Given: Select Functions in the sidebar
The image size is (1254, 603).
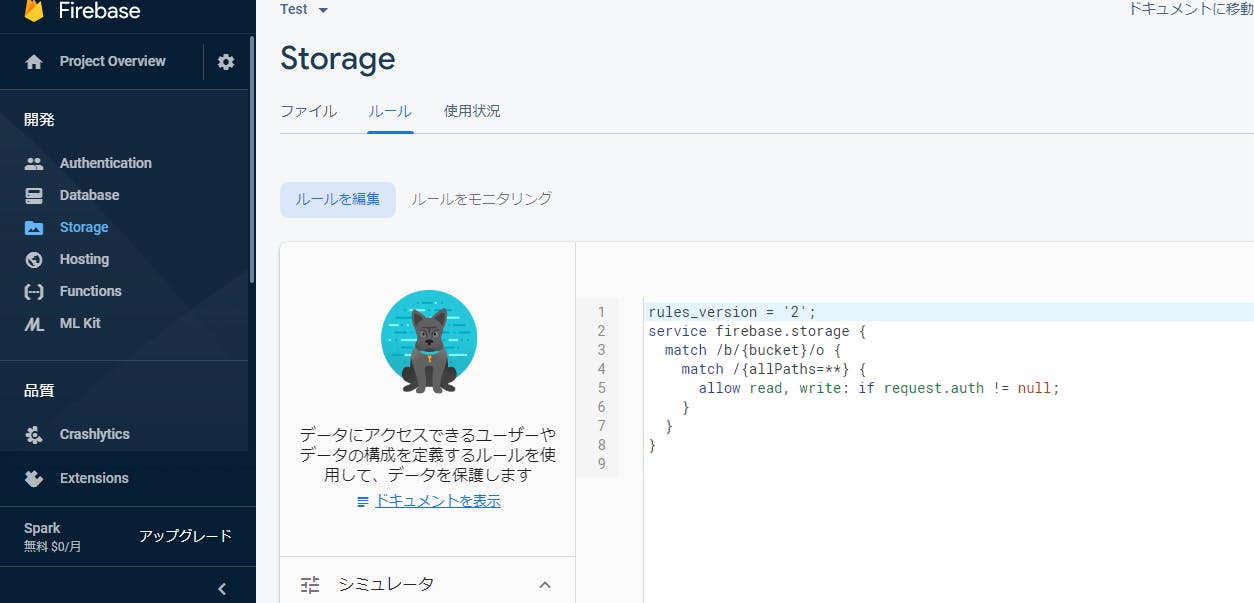Looking at the screenshot, I should tap(88, 291).
